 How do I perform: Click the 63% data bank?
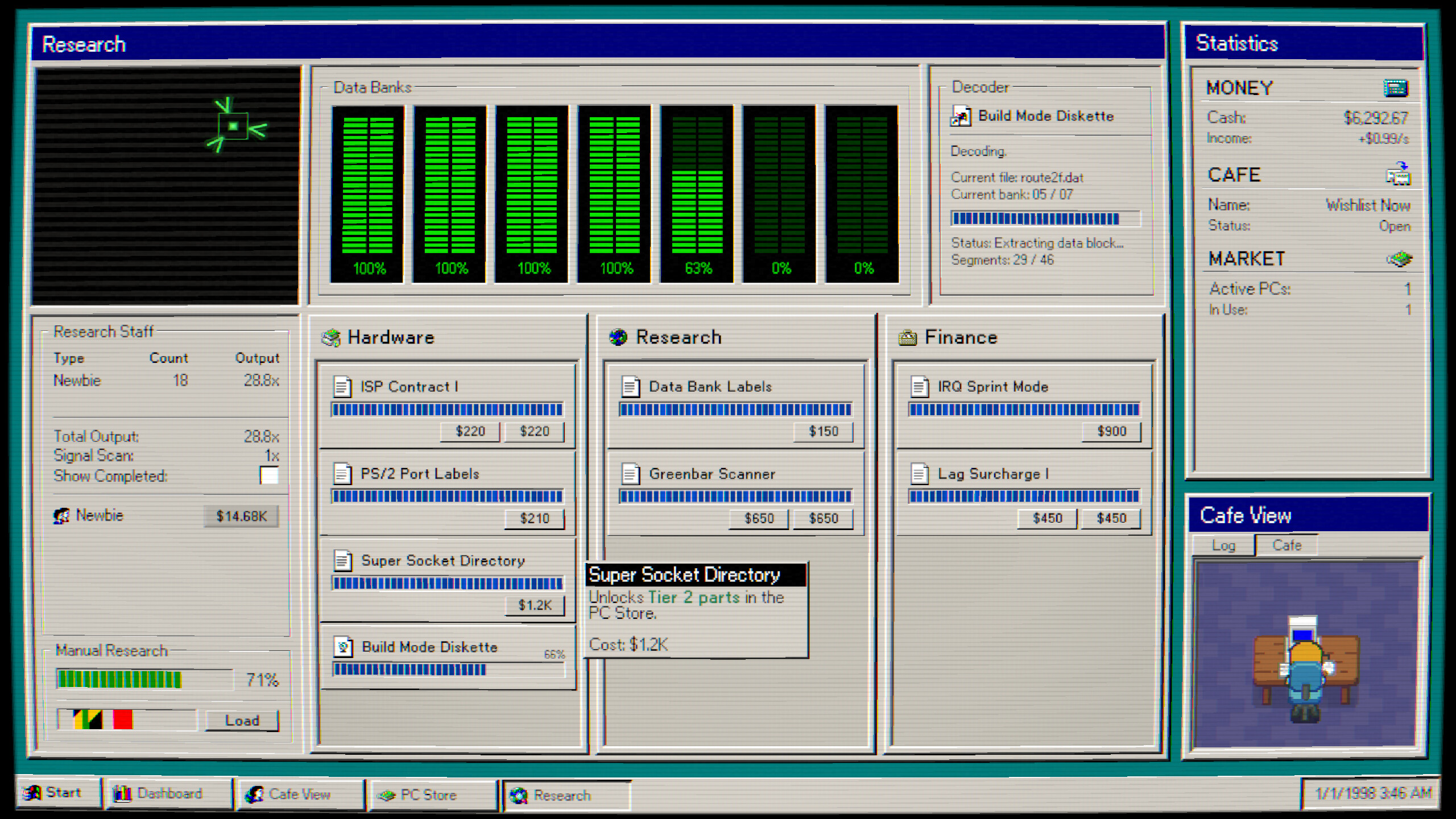point(697,193)
